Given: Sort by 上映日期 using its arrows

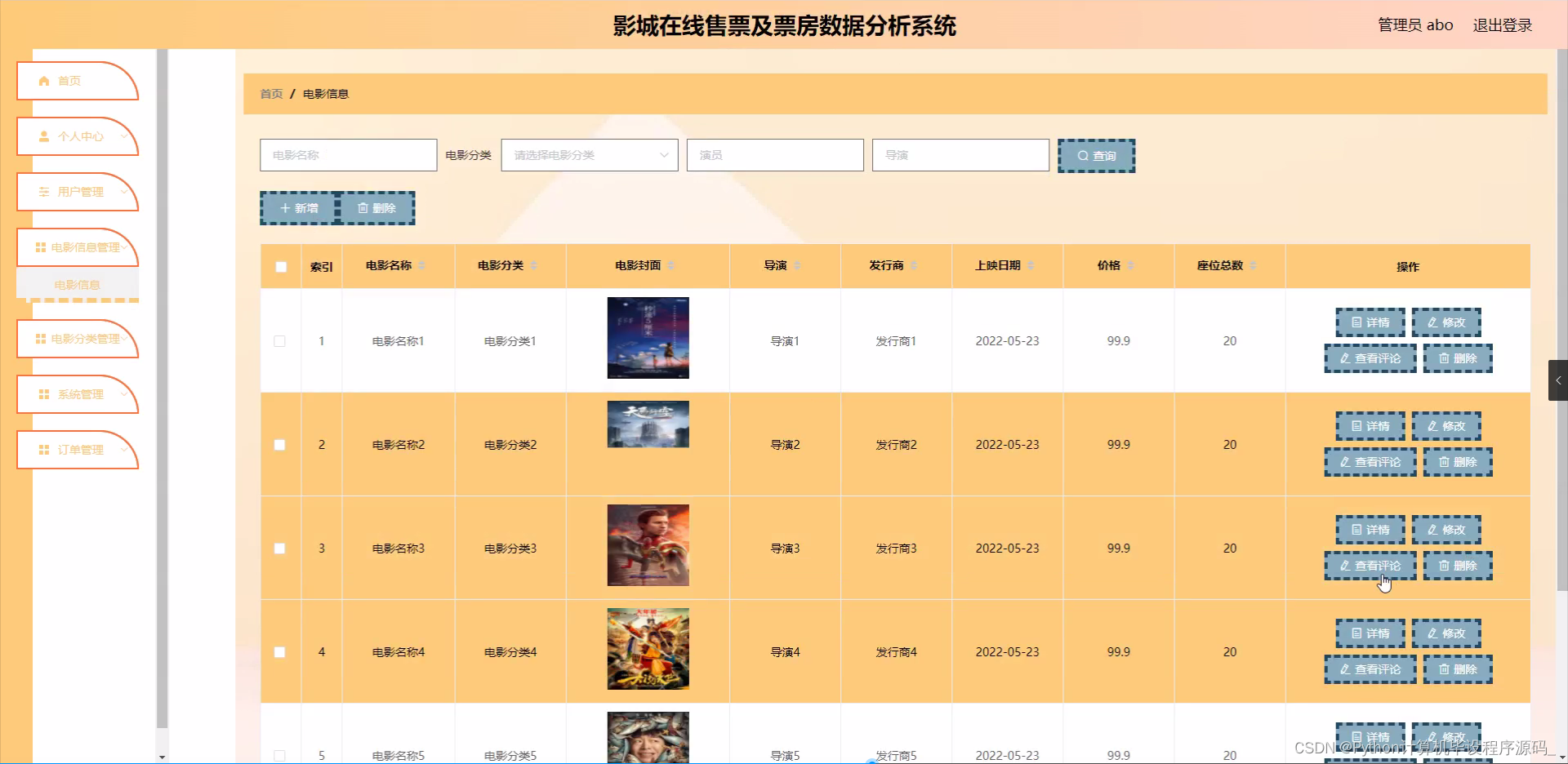Looking at the screenshot, I should coord(1032,265).
